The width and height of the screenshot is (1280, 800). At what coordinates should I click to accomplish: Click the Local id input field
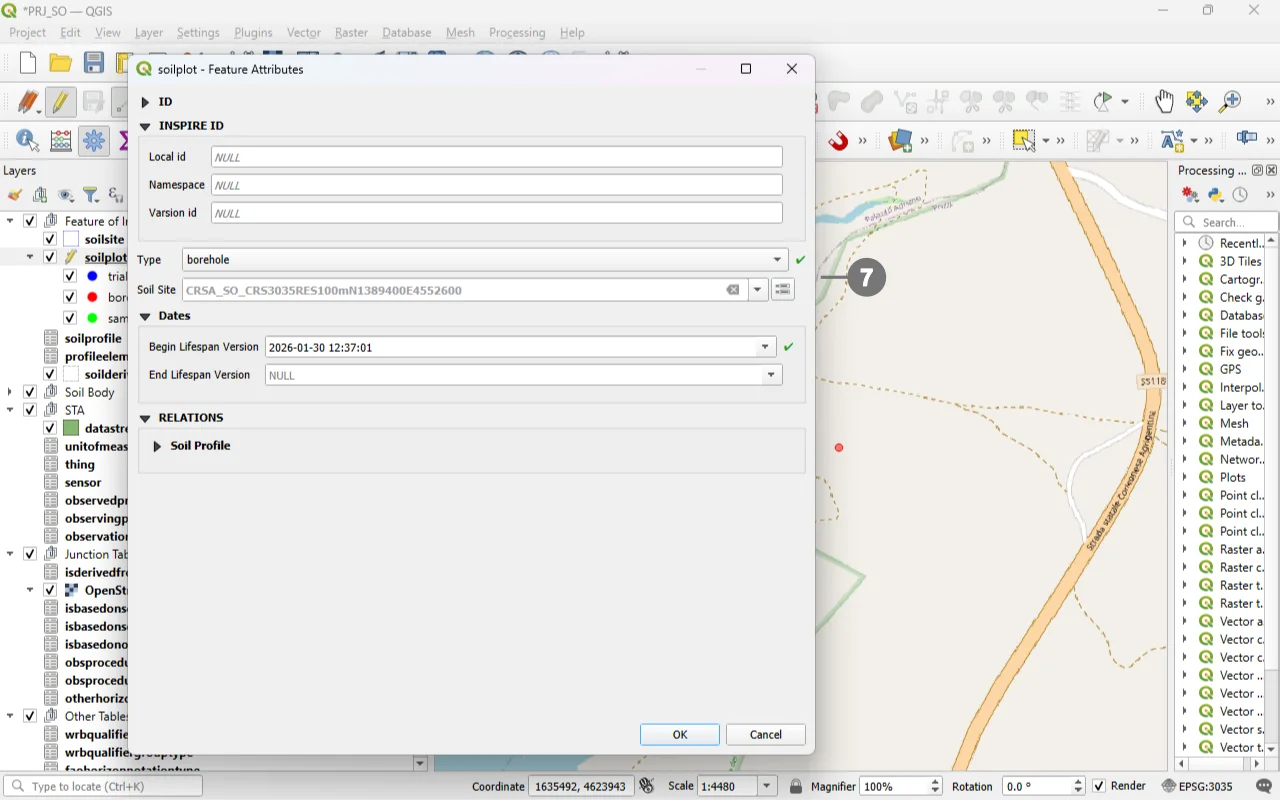(496, 157)
